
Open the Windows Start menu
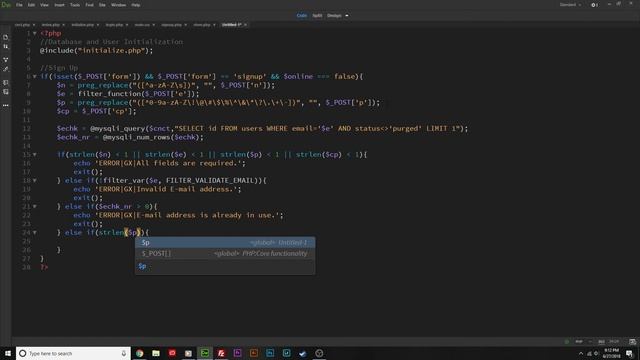[8, 353]
